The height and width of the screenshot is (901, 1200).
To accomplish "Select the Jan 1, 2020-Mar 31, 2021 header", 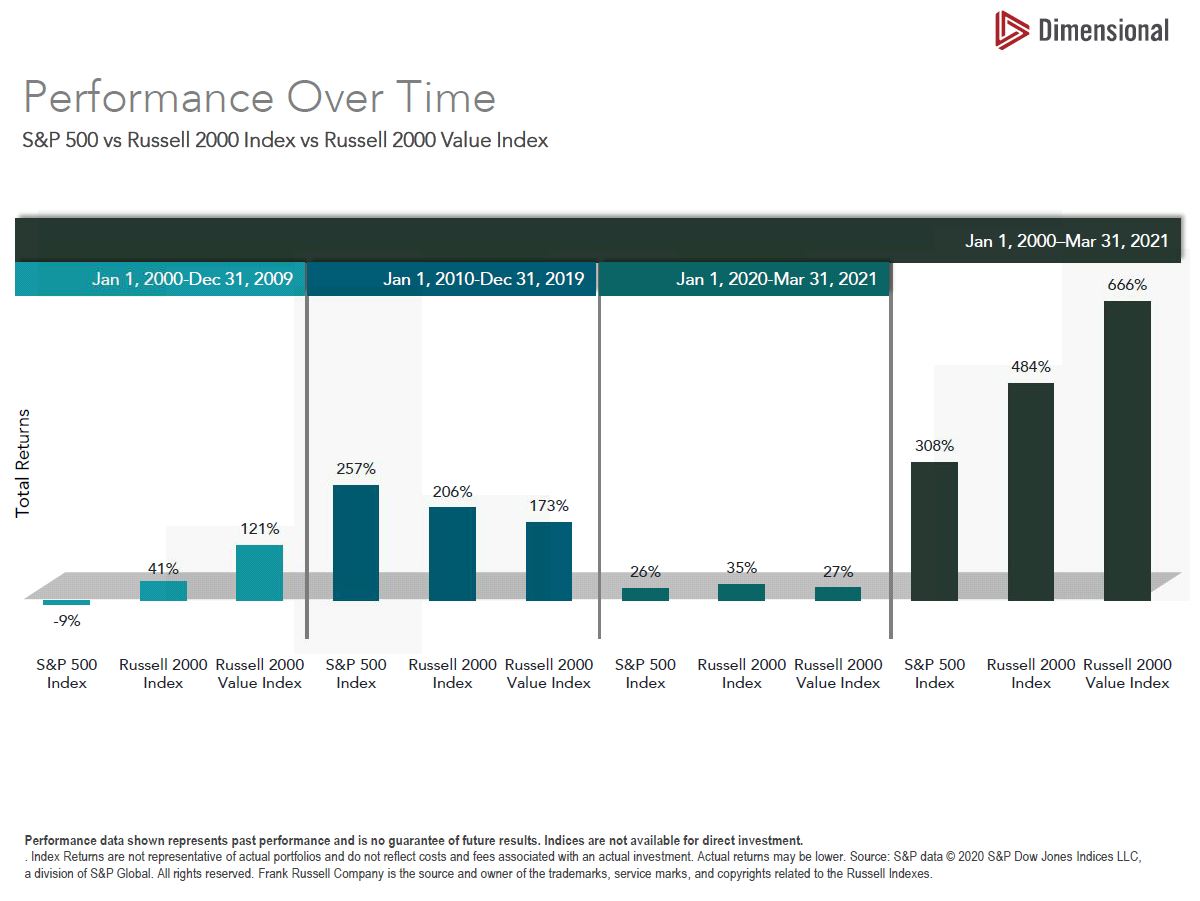I will pos(743,278).
